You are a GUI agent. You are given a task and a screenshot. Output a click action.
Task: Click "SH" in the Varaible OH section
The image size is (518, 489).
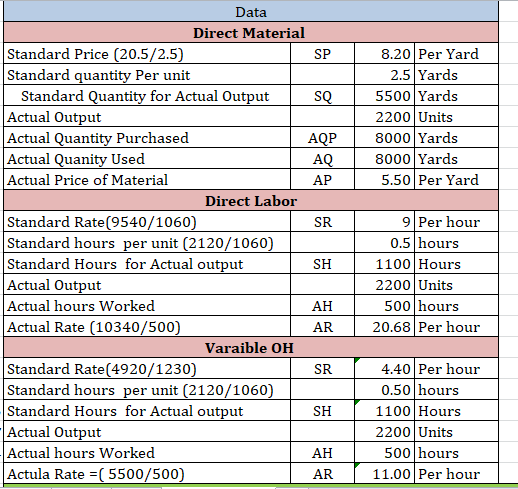coord(322,411)
